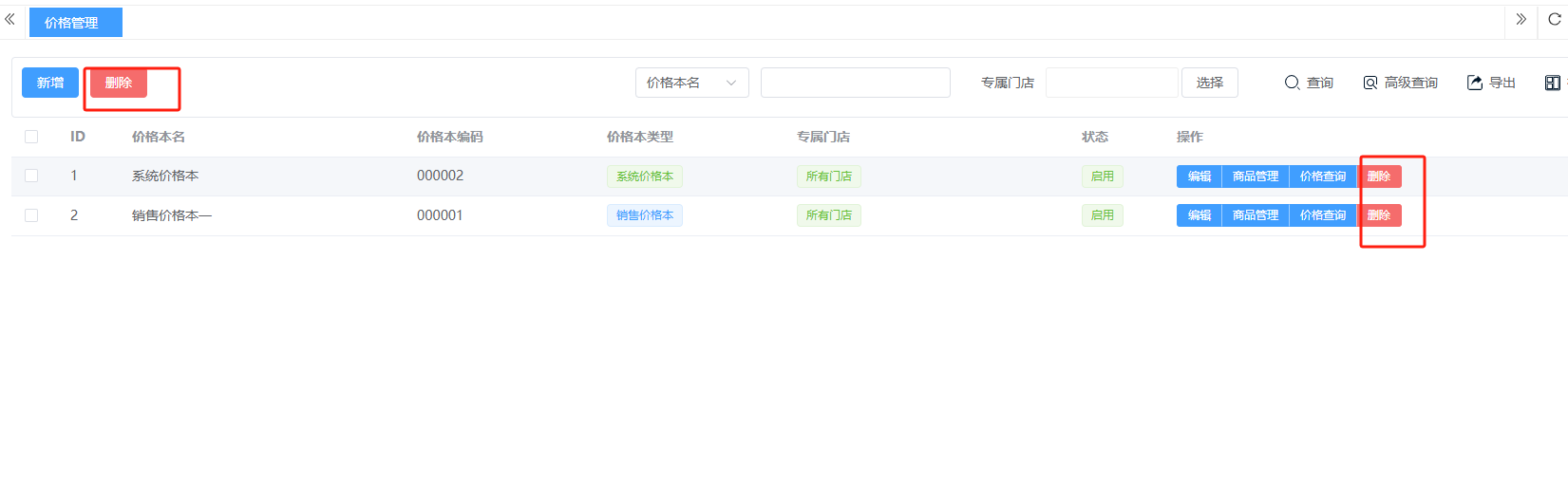
Task: Click 价格查询 for 系统价格本 row
Action: [1322, 176]
